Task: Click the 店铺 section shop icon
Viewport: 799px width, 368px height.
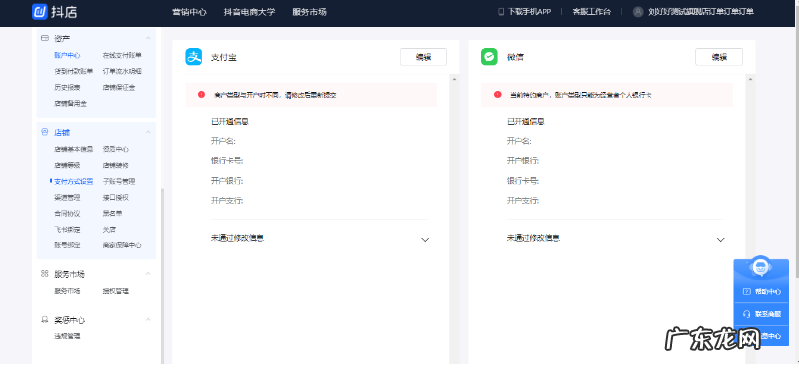Action: pyautogui.click(x=45, y=133)
